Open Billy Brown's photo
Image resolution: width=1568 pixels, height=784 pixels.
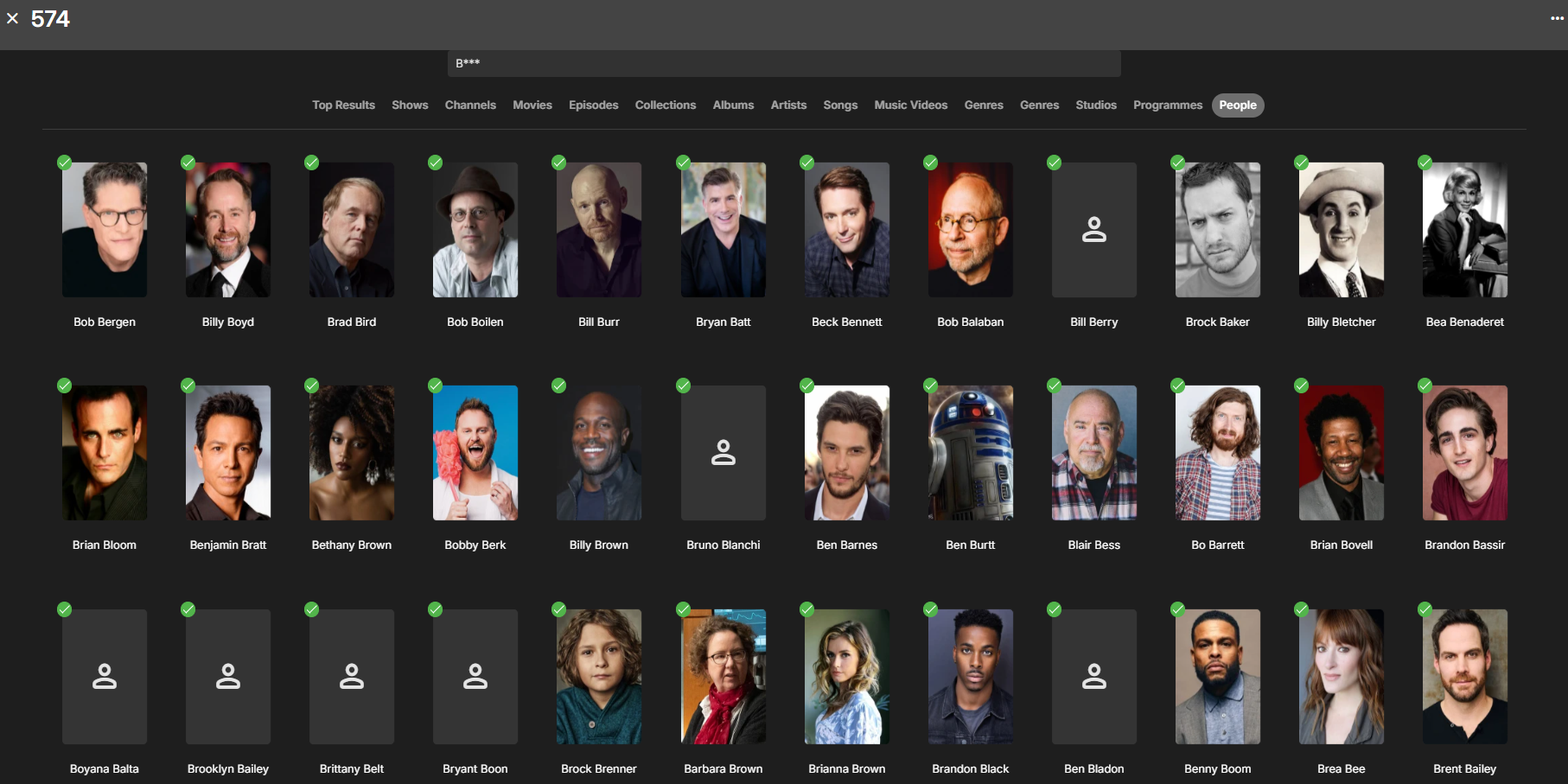(599, 453)
